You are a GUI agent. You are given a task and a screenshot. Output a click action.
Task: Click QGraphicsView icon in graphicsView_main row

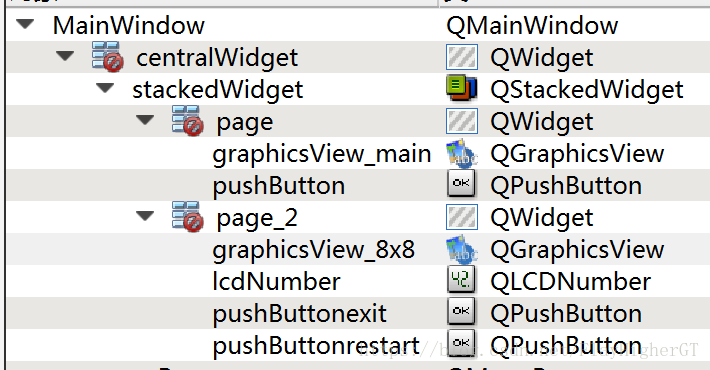pyautogui.click(x=461, y=153)
